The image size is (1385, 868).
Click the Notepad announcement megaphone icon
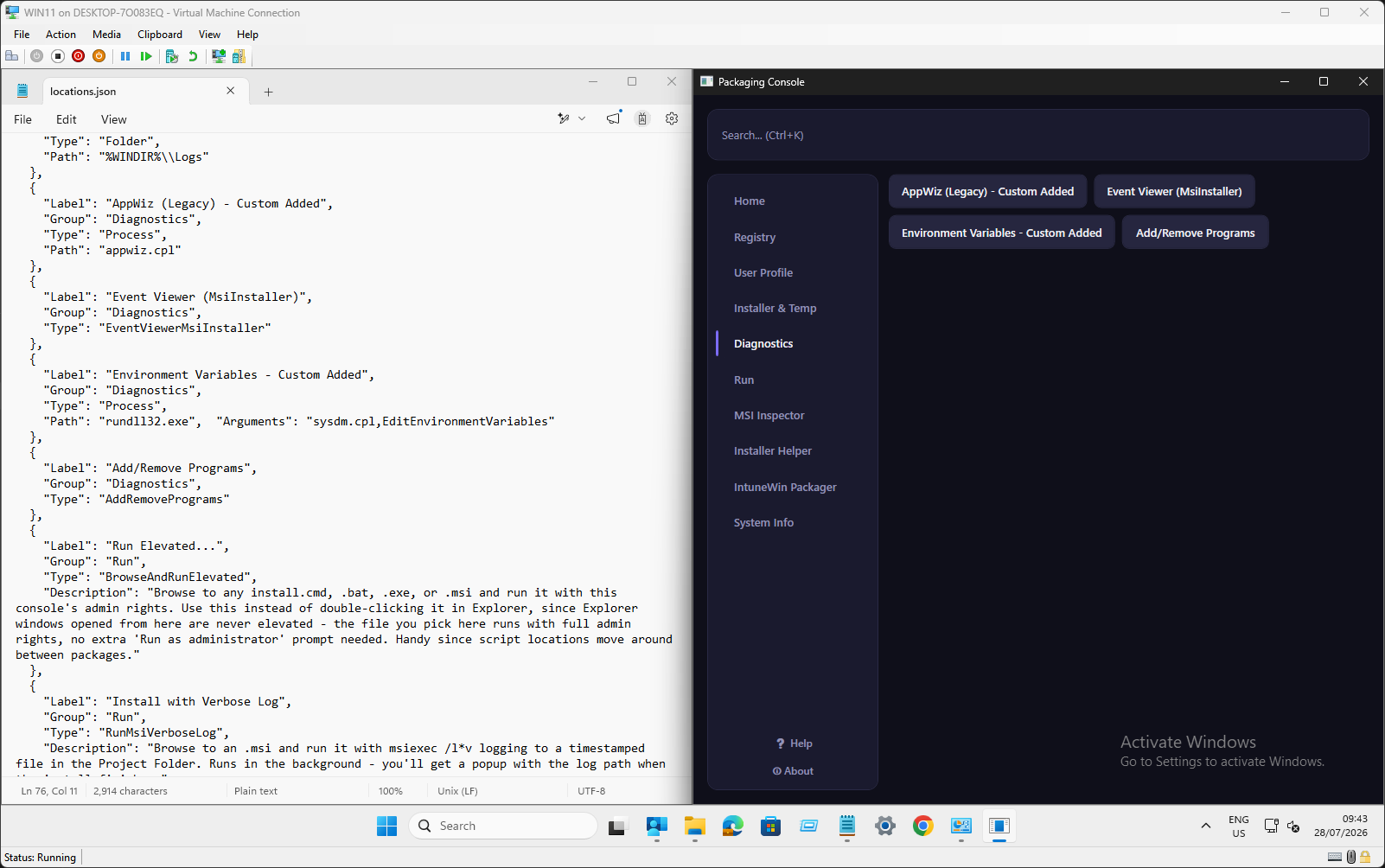tap(614, 118)
